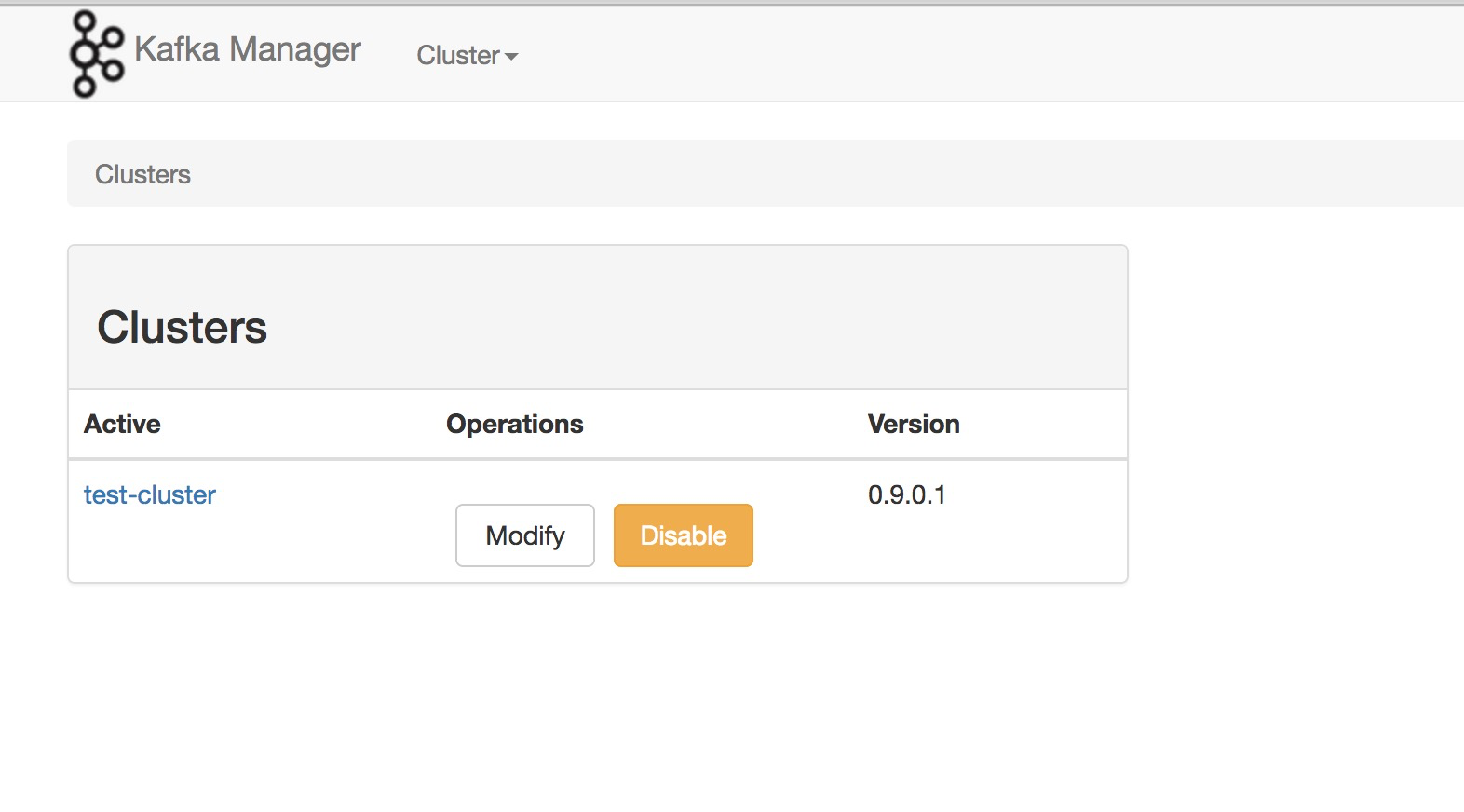Image resolution: width=1464 pixels, height=812 pixels.
Task: Click the Version column header
Action: click(914, 424)
